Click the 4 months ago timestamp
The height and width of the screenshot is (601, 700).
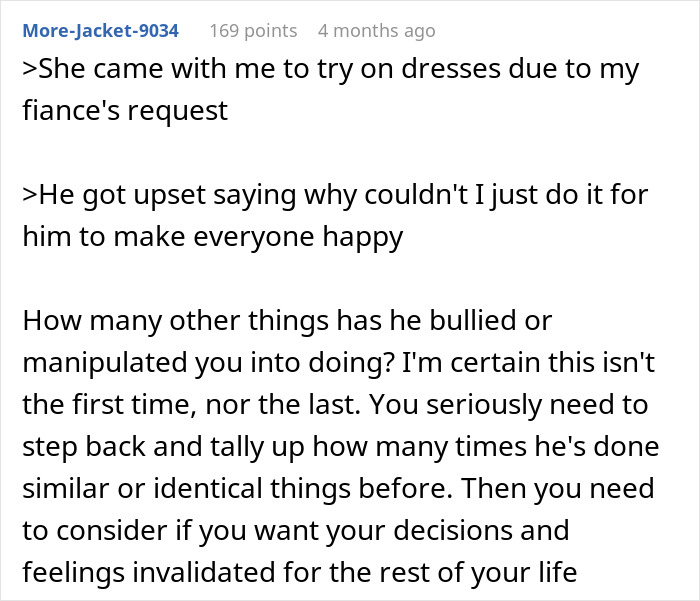tap(376, 30)
